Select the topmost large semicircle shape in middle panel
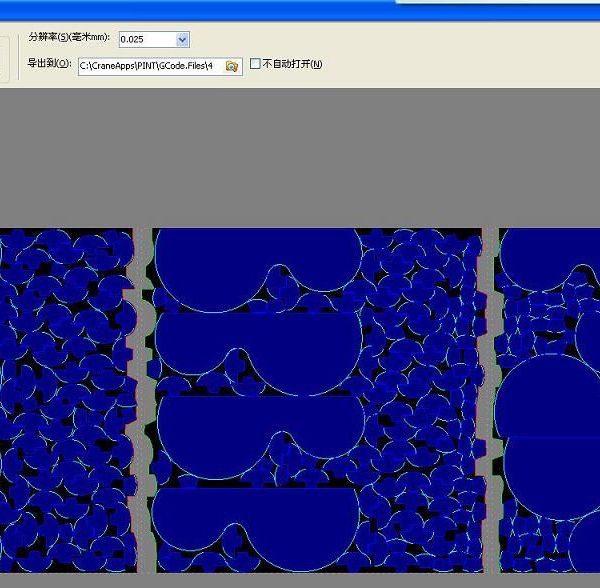The image size is (600, 588). (x=259, y=269)
